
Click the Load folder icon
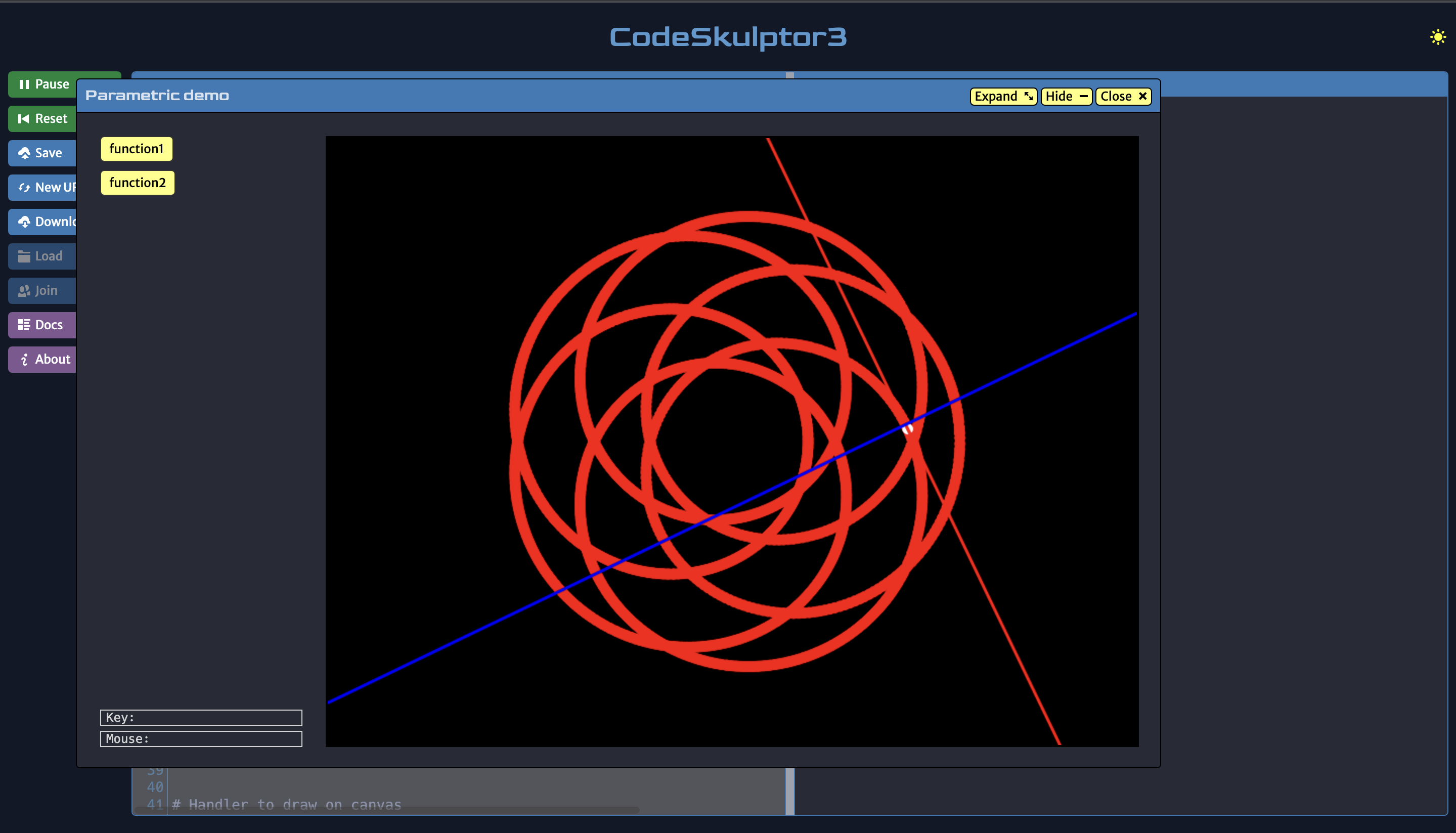(x=24, y=256)
